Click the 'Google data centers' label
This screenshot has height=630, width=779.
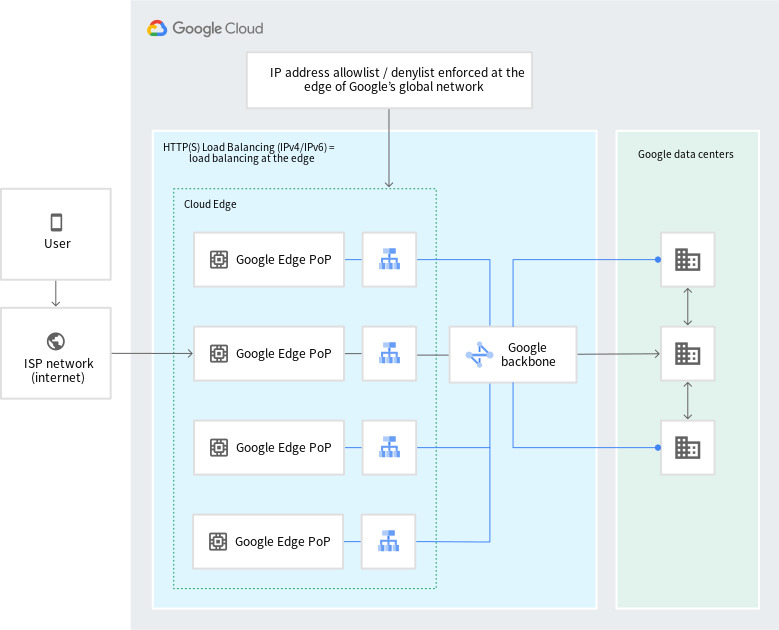tap(686, 154)
